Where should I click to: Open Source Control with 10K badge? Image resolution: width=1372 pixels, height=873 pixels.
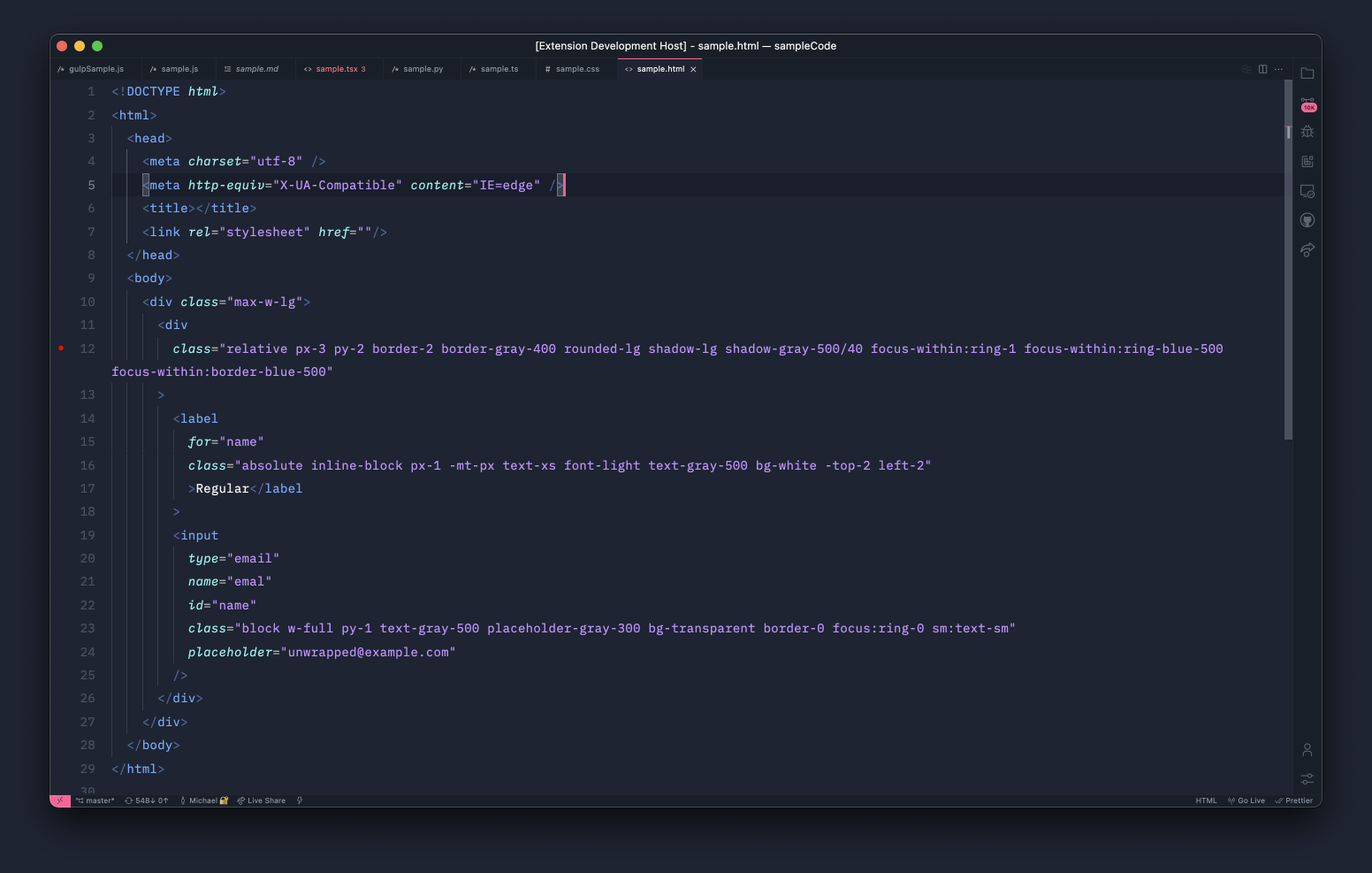(1308, 104)
